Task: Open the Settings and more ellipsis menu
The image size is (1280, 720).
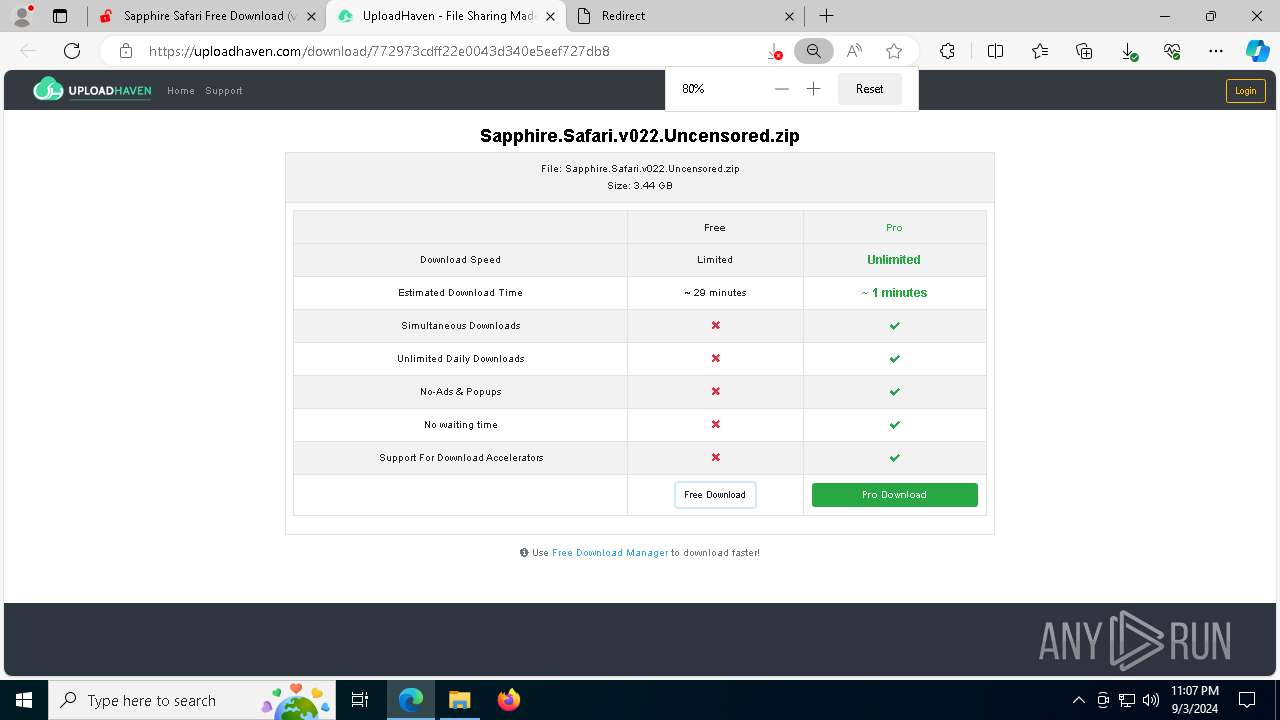Action: [x=1216, y=51]
